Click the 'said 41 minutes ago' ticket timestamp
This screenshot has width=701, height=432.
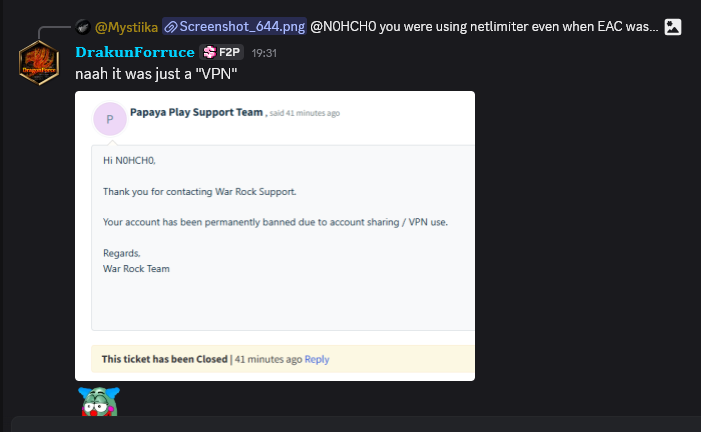point(304,113)
